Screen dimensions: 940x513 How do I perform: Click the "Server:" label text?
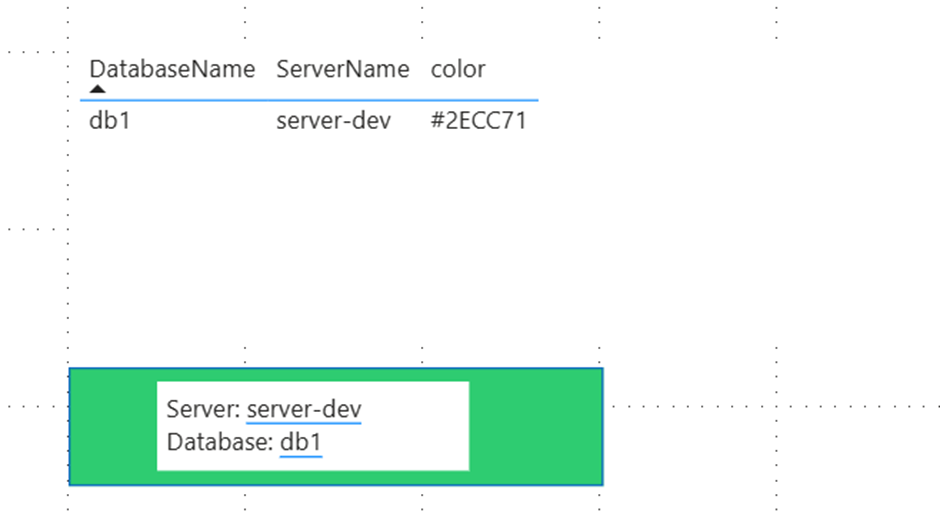[x=203, y=409]
